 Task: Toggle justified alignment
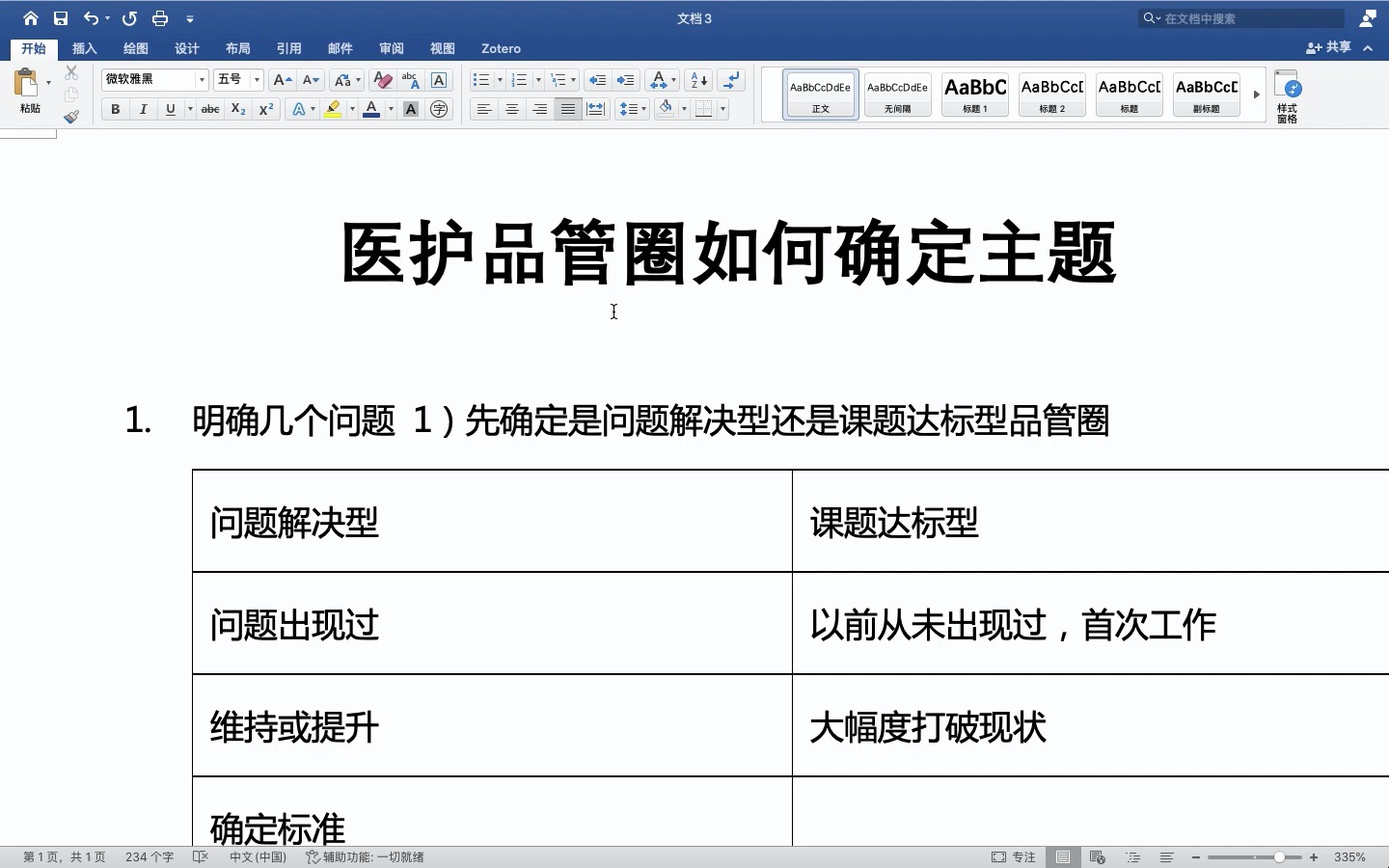tap(568, 109)
